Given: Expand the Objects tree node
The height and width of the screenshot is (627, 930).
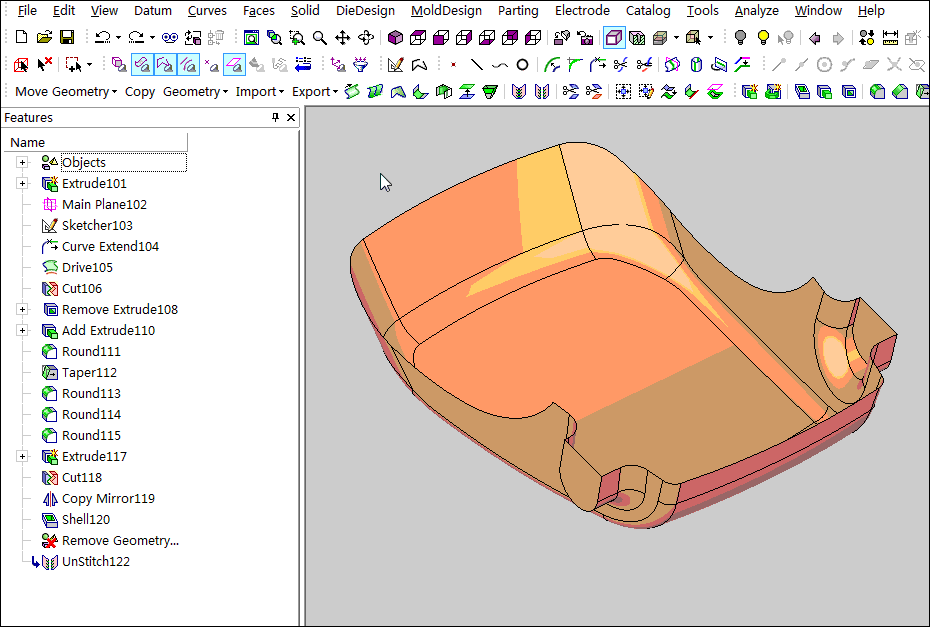Looking at the screenshot, I should coord(22,163).
